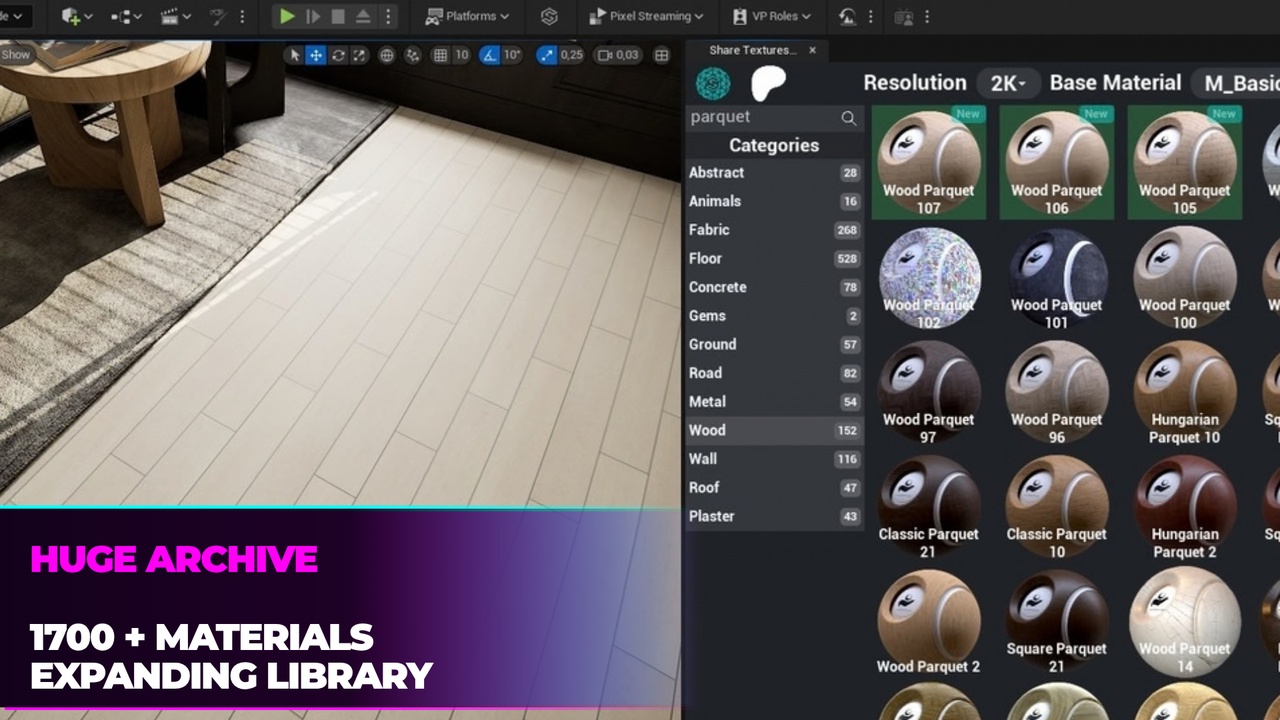Choose the Select objects cursor tool

click(x=294, y=55)
